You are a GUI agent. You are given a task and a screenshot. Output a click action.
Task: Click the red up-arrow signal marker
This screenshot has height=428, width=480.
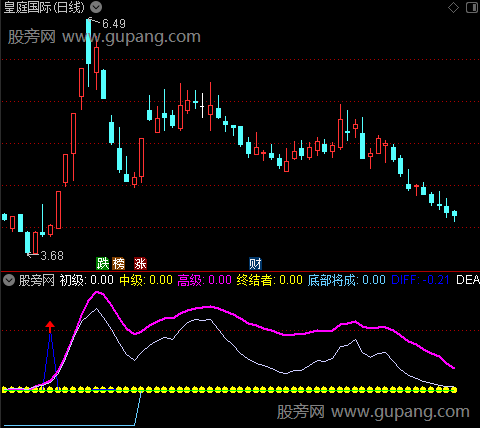point(50,327)
